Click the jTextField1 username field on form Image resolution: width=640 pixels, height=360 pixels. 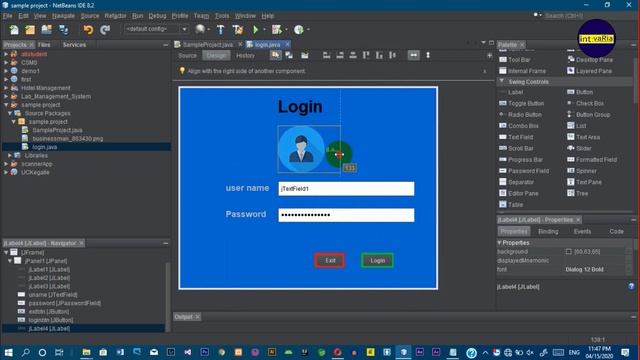[x=346, y=189]
